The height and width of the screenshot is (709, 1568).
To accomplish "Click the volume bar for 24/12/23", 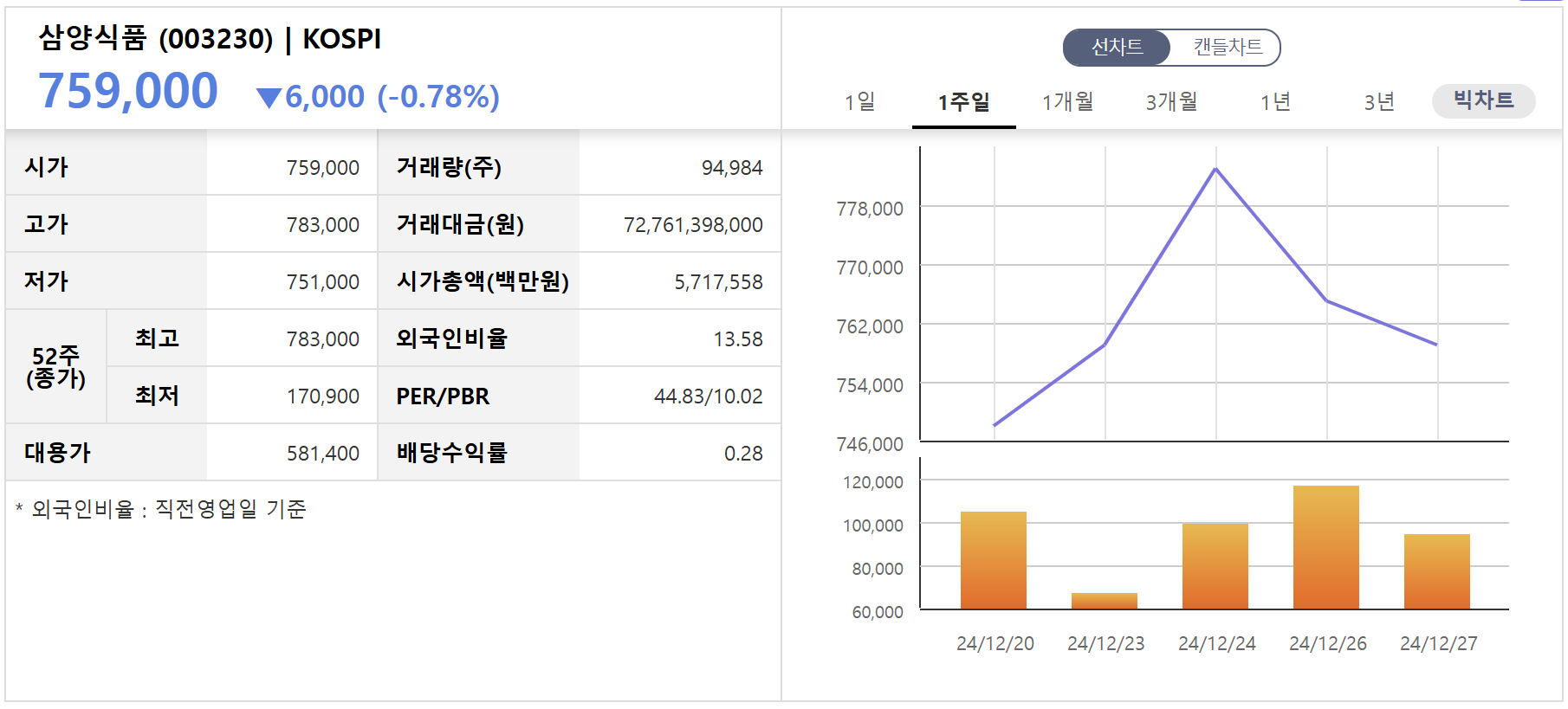I will coord(1105,601).
